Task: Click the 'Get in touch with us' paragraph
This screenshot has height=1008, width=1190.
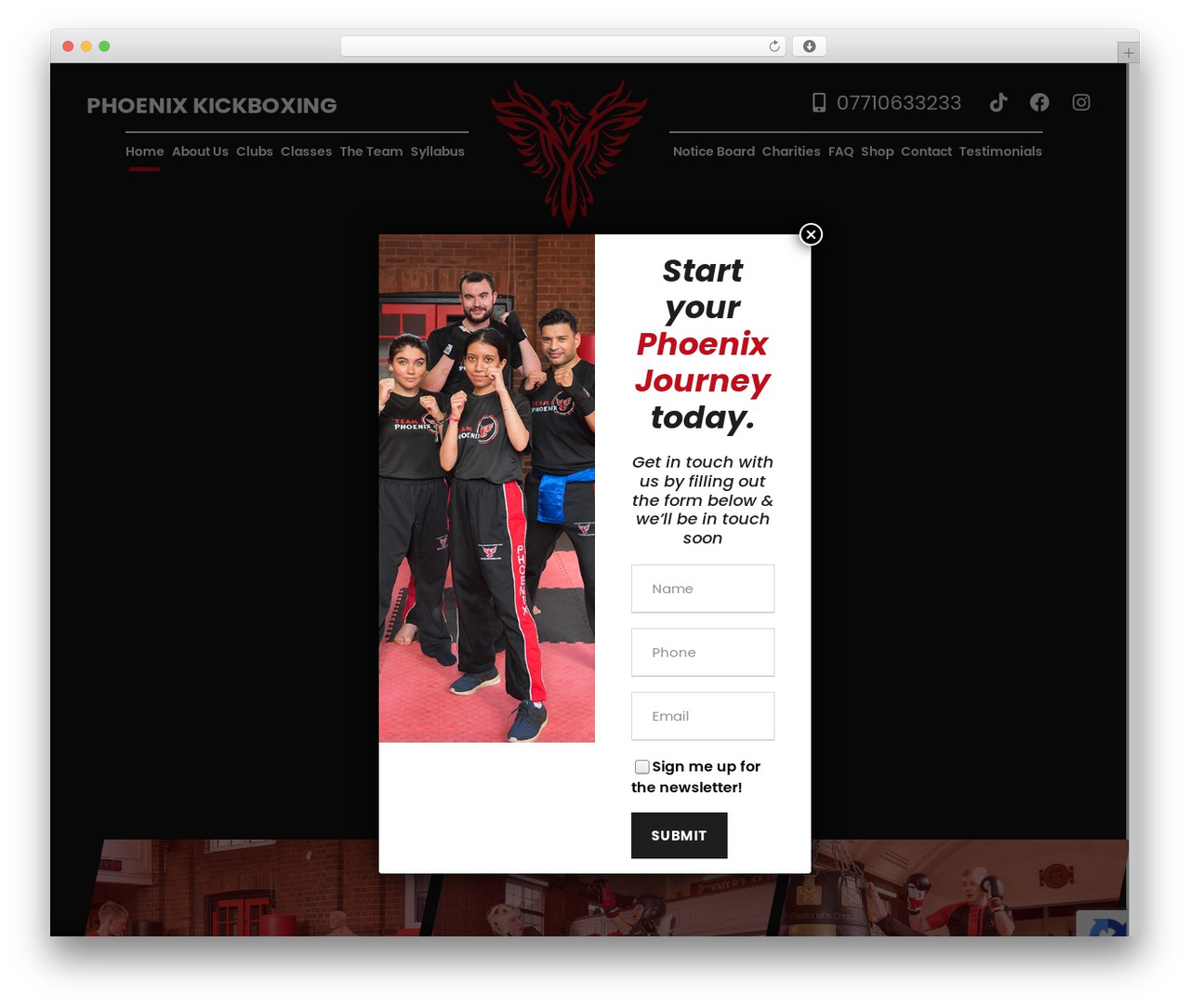Action: click(x=703, y=500)
